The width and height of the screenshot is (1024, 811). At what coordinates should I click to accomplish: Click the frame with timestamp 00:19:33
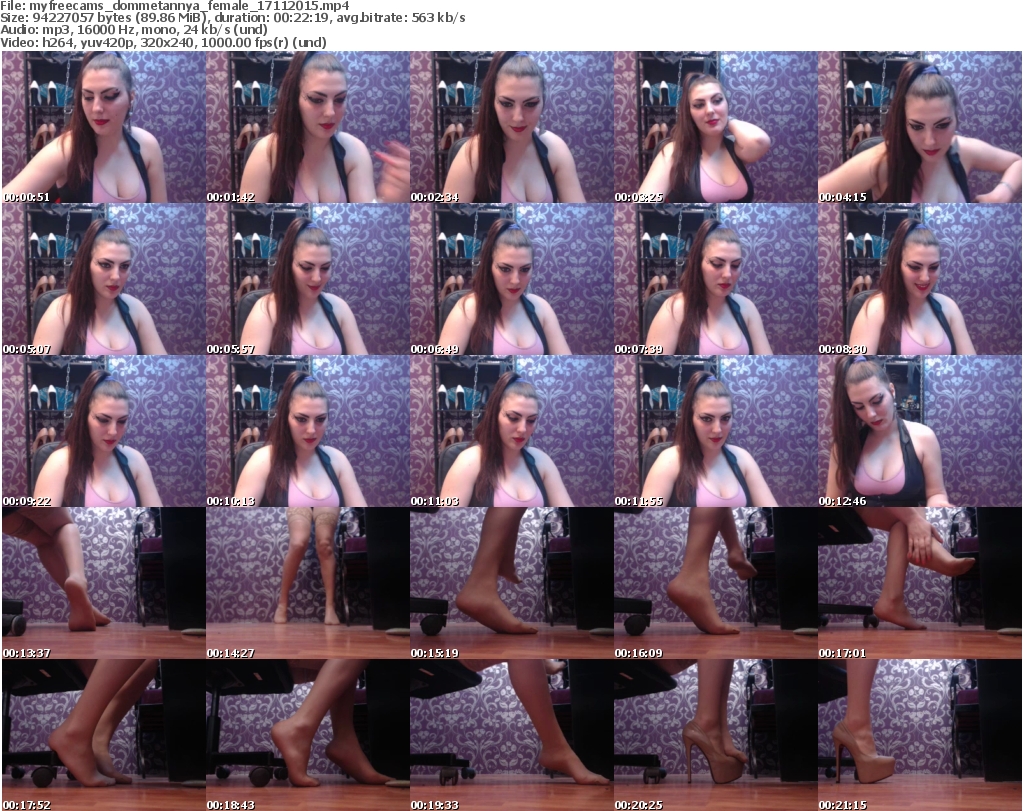511,735
